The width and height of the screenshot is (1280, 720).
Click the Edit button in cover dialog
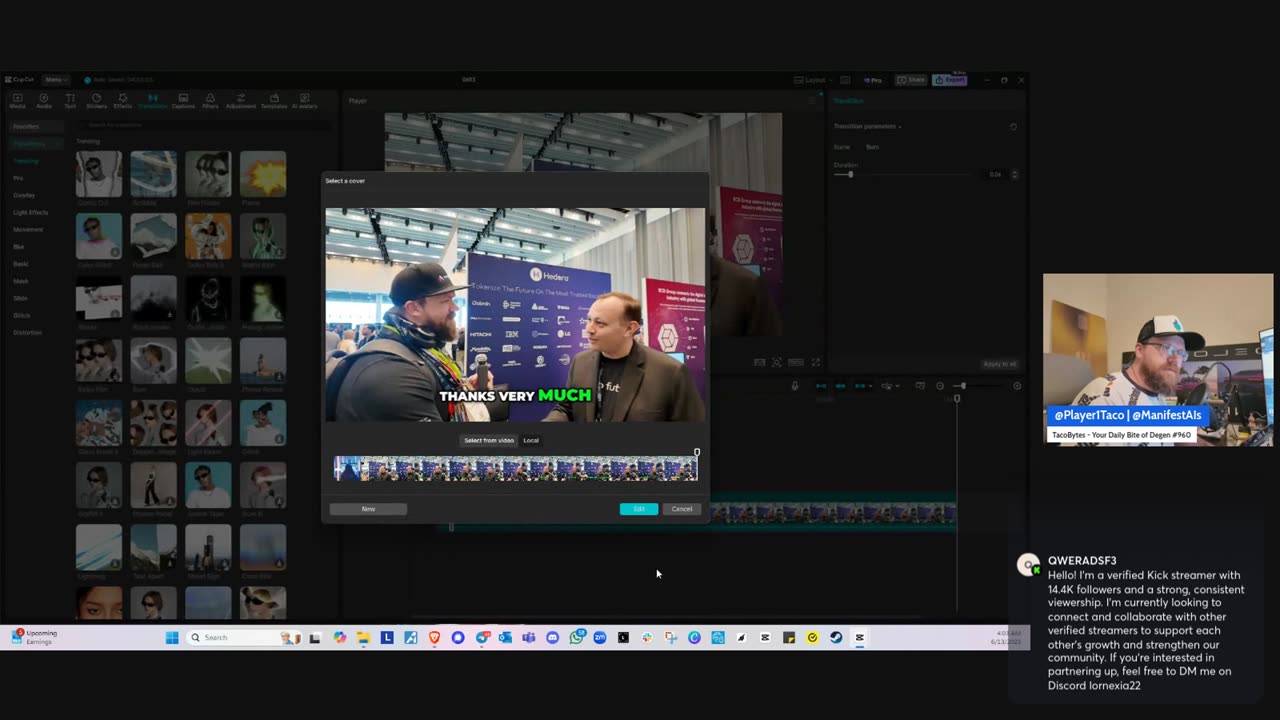click(639, 509)
